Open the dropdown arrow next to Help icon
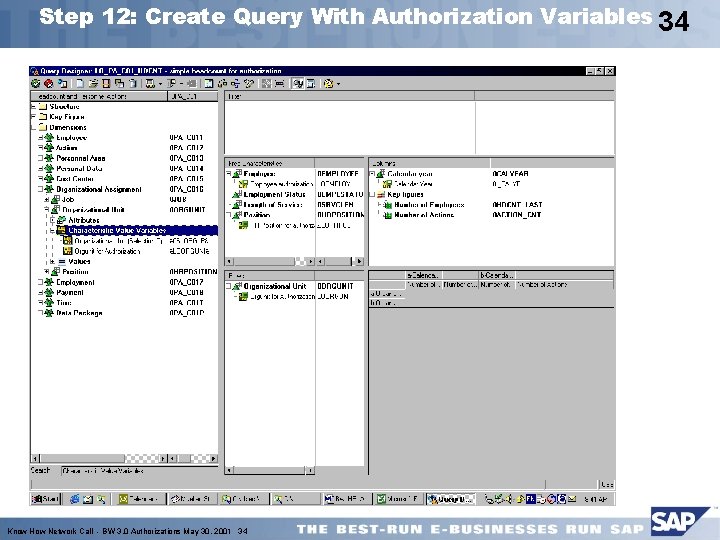Image resolution: width=720 pixels, height=540 pixels. (x=339, y=84)
